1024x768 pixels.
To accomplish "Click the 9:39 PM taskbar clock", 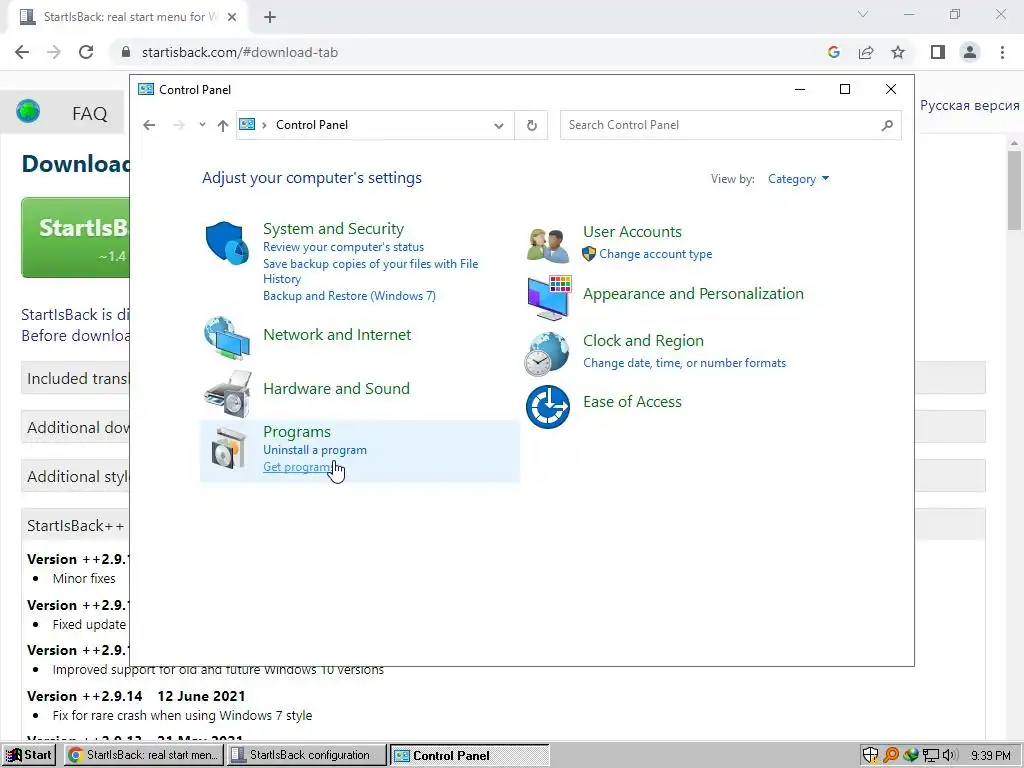I will 990,756.
